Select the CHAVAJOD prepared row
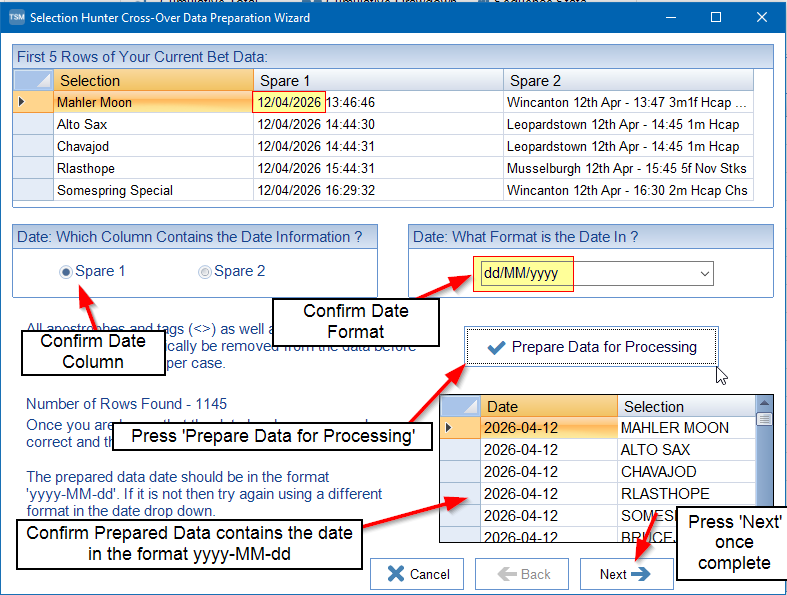Image resolution: width=787 pixels, height=595 pixels. click(x=686, y=472)
